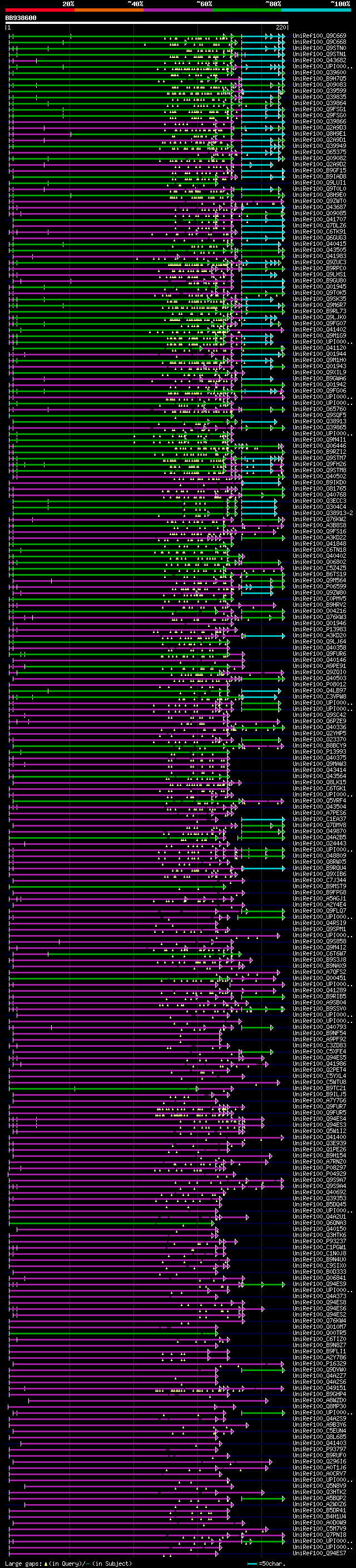Open hit UniRef100_Q43682
Image resolution: width=356 pixels, height=1568 pixels.
[319, 60]
